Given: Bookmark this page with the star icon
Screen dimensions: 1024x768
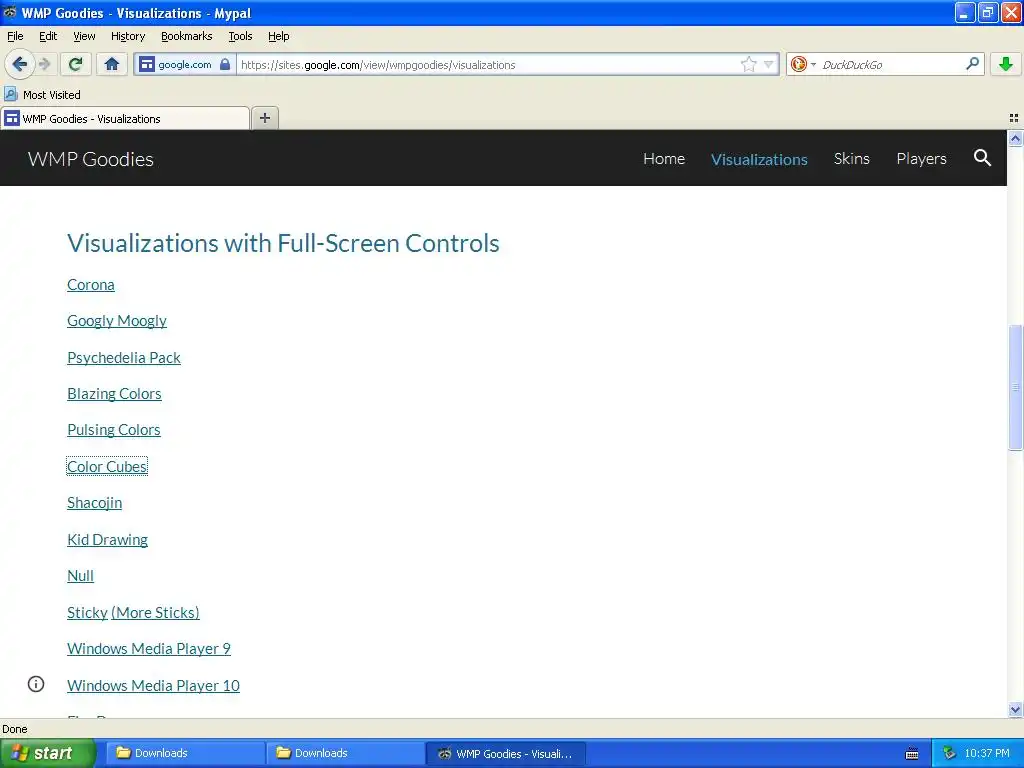Looking at the screenshot, I should click(748, 64).
